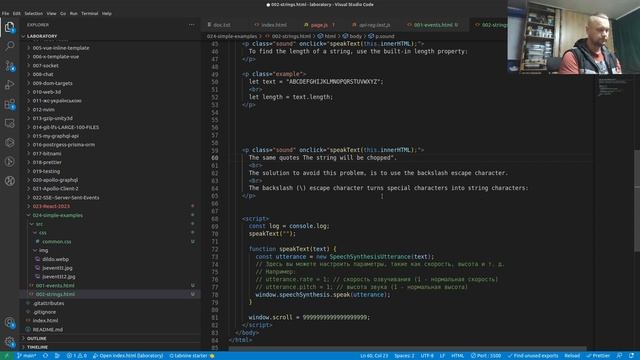Click the synchronize changes icon in status bar

(x=45, y=356)
